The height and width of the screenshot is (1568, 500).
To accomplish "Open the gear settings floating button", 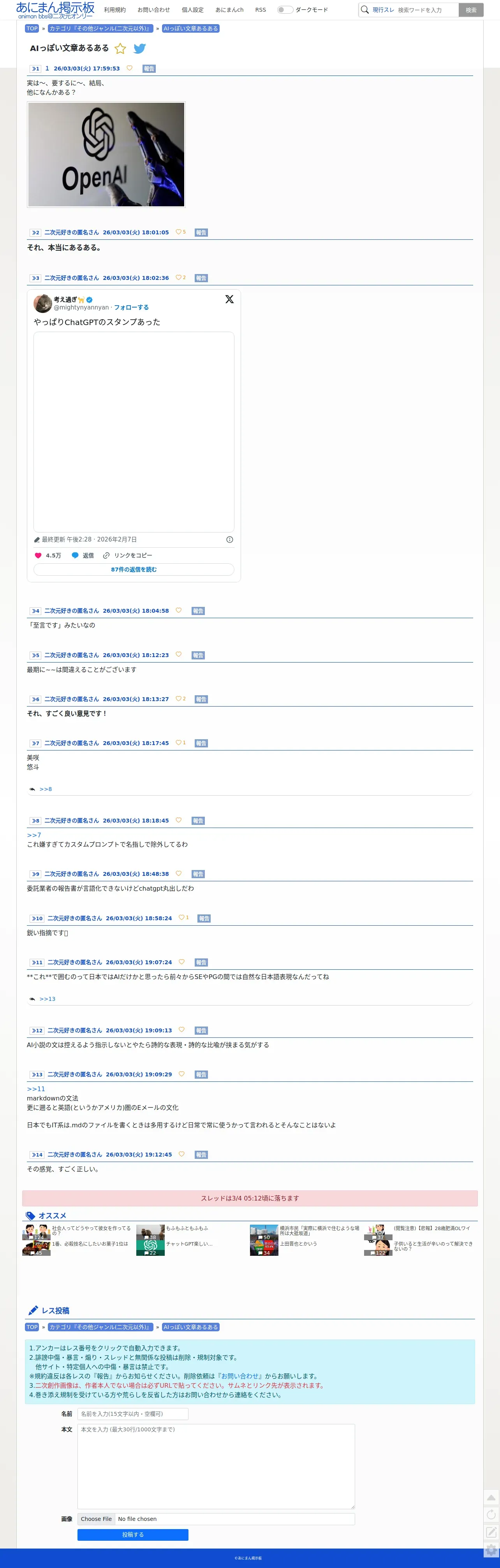I will click(491, 1550).
